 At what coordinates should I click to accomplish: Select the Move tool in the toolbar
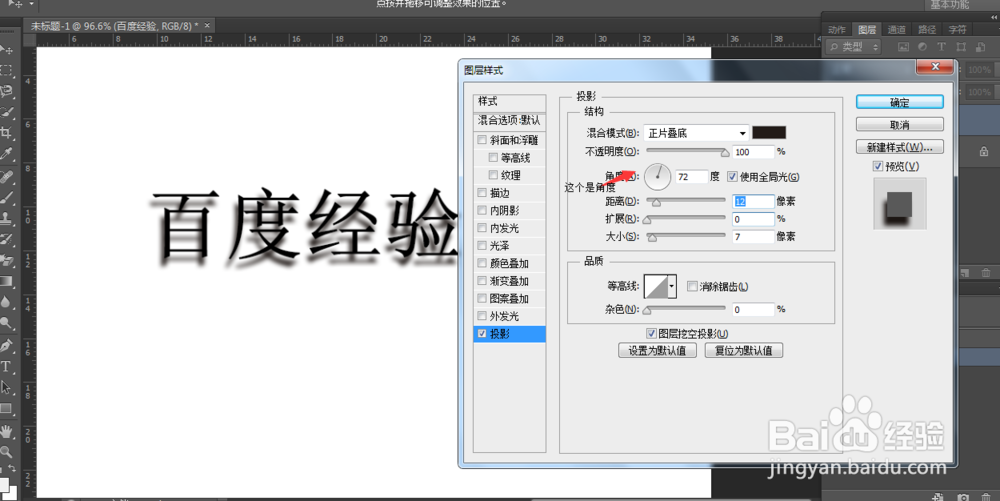point(6,50)
